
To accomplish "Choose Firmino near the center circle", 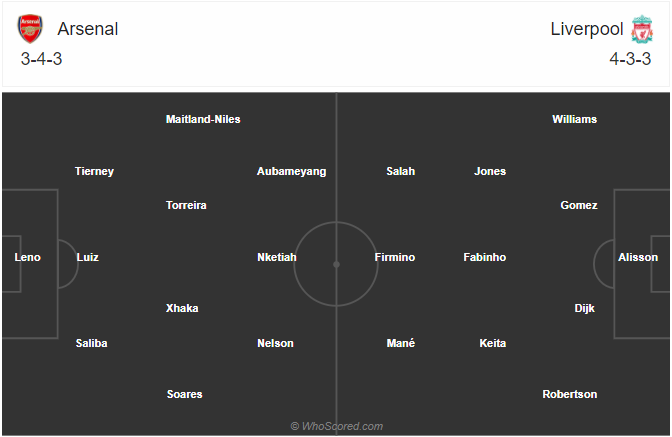I will click(x=395, y=257).
